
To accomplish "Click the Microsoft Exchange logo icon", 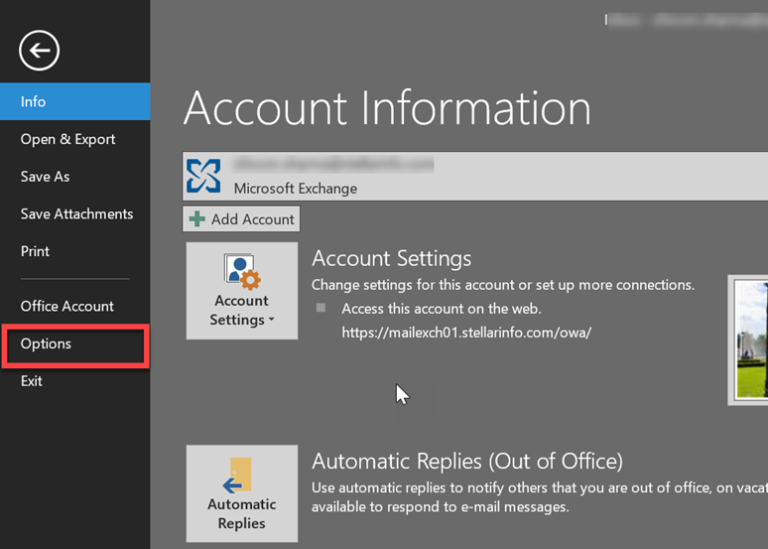I will point(203,176).
